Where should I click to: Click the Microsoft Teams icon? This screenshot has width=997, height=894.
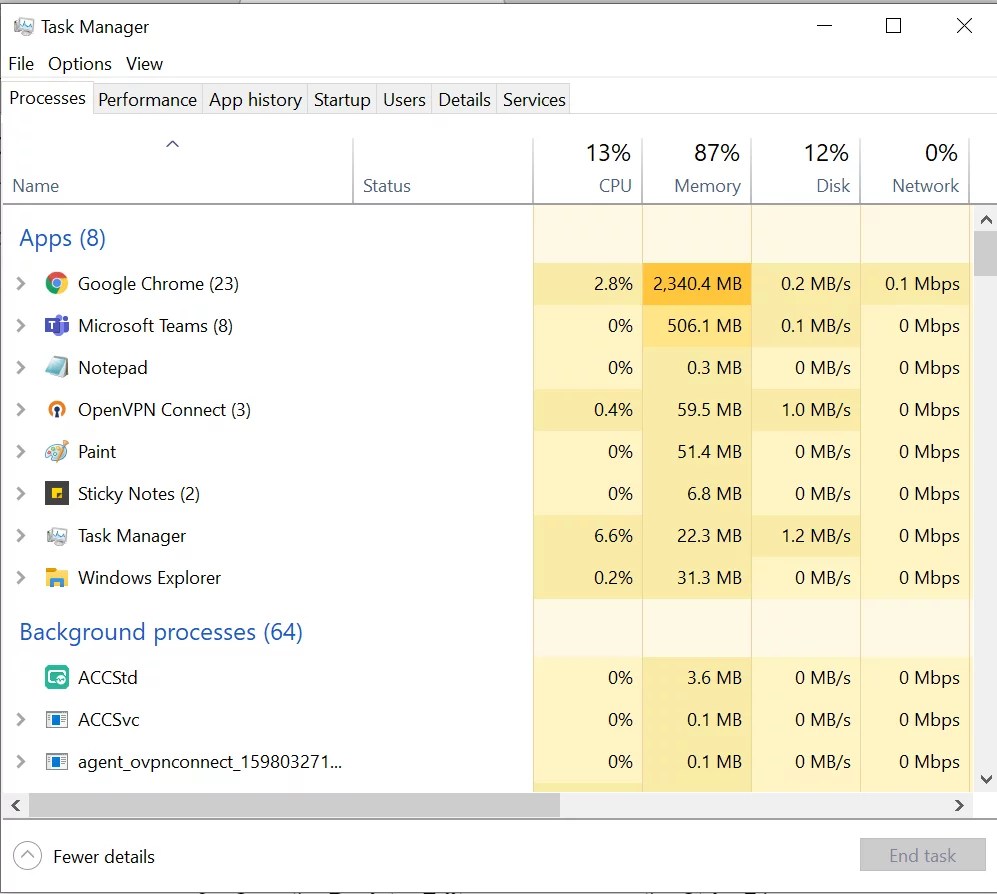(57, 326)
